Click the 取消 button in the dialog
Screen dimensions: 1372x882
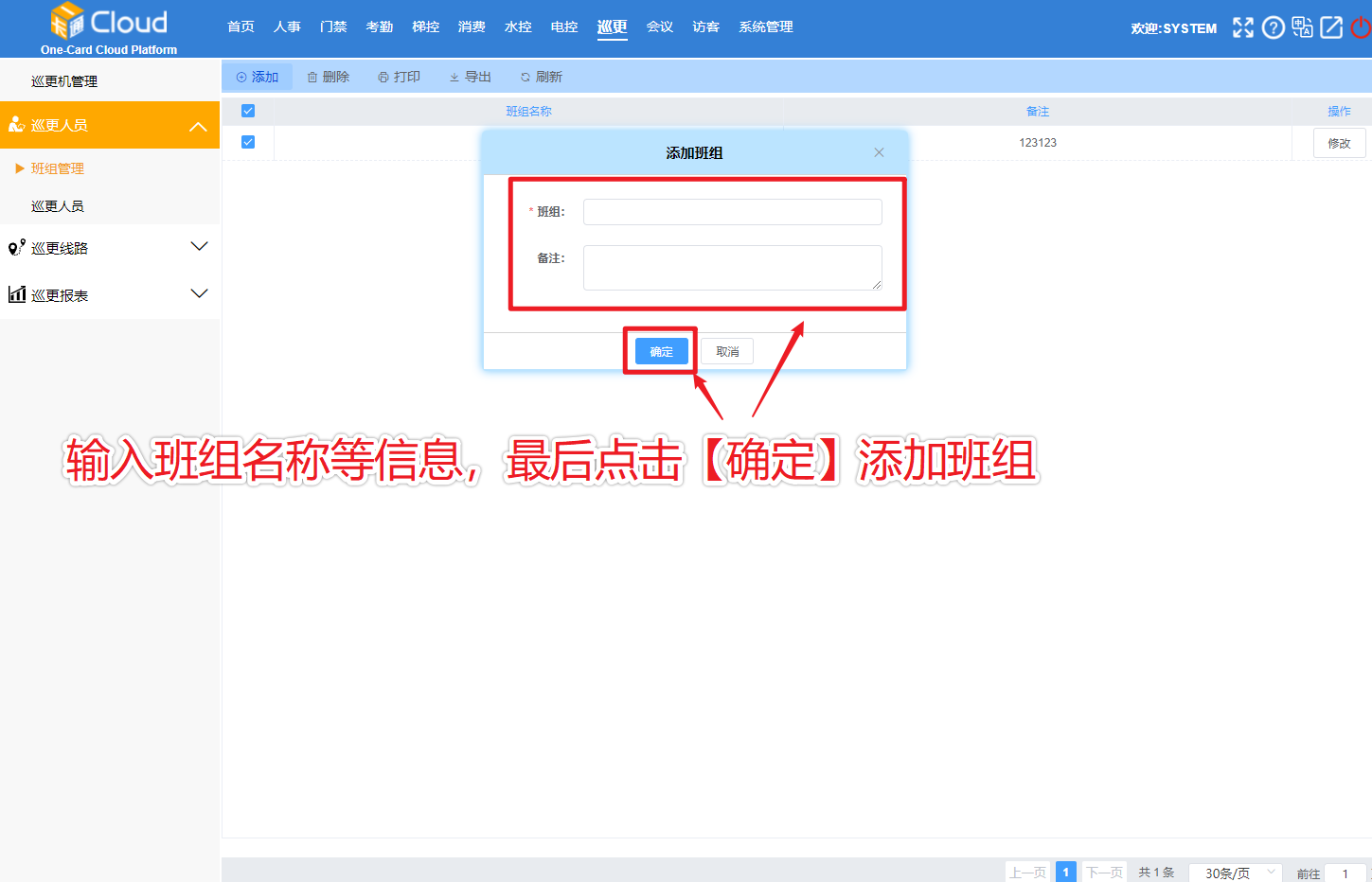tap(727, 351)
